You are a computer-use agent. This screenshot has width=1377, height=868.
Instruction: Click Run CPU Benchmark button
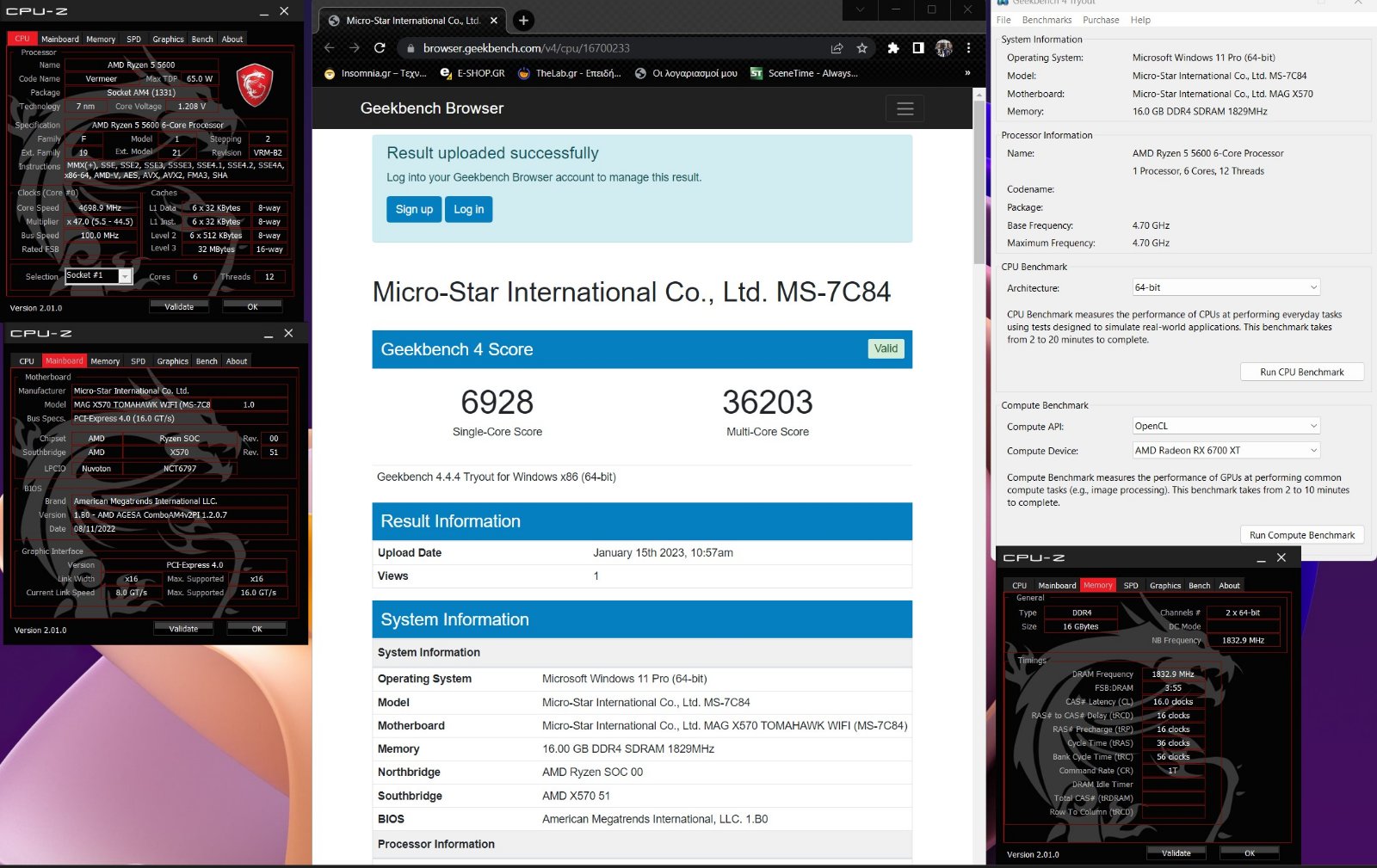click(x=1301, y=372)
